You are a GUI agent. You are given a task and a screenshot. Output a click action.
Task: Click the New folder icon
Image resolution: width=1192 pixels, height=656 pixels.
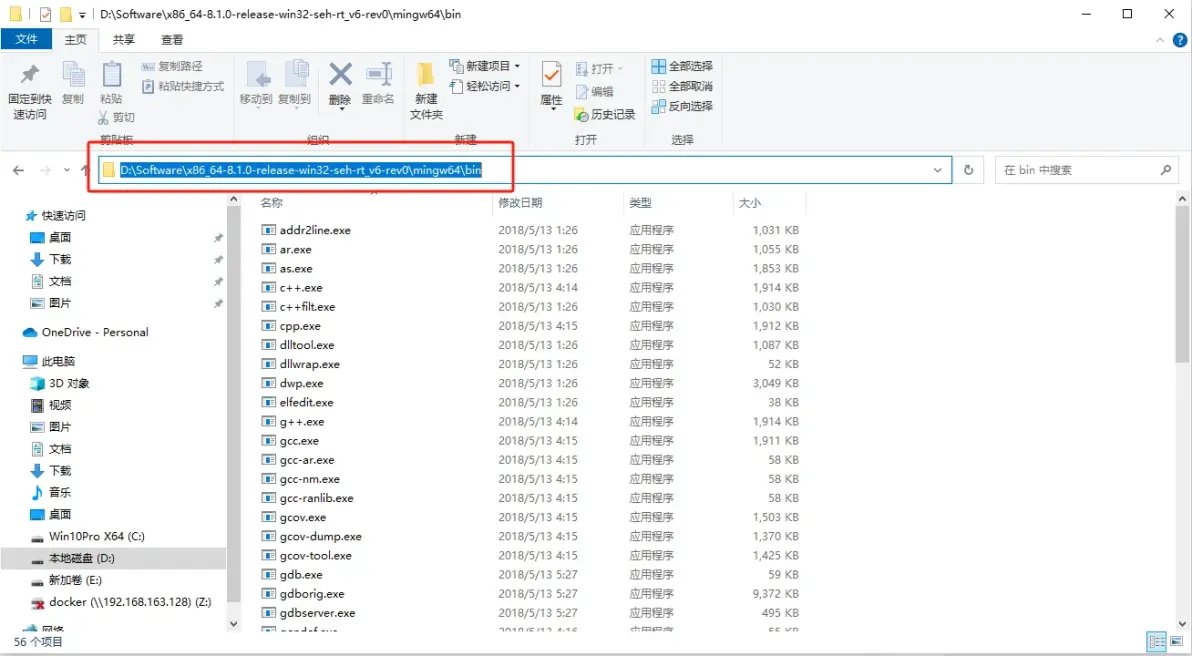(425, 74)
